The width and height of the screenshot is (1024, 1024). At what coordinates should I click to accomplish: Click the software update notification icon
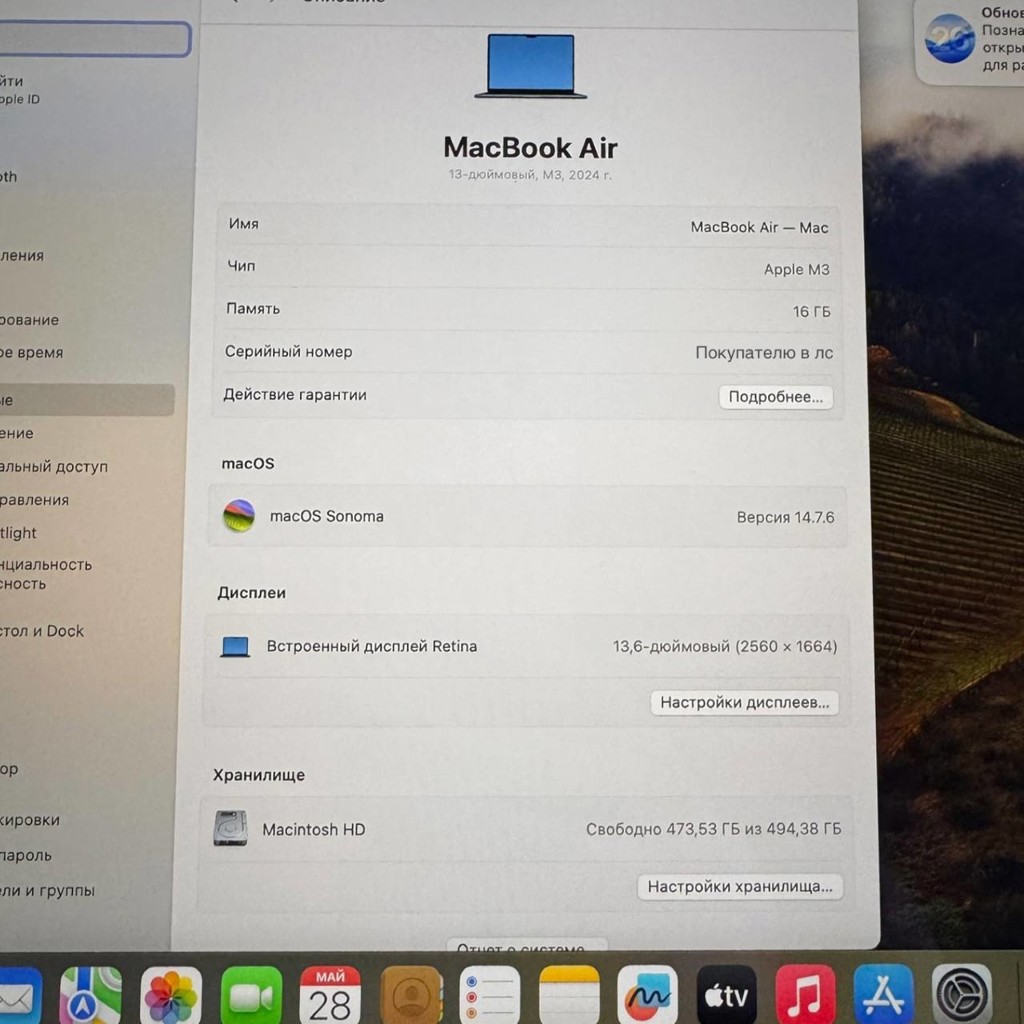[950, 39]
